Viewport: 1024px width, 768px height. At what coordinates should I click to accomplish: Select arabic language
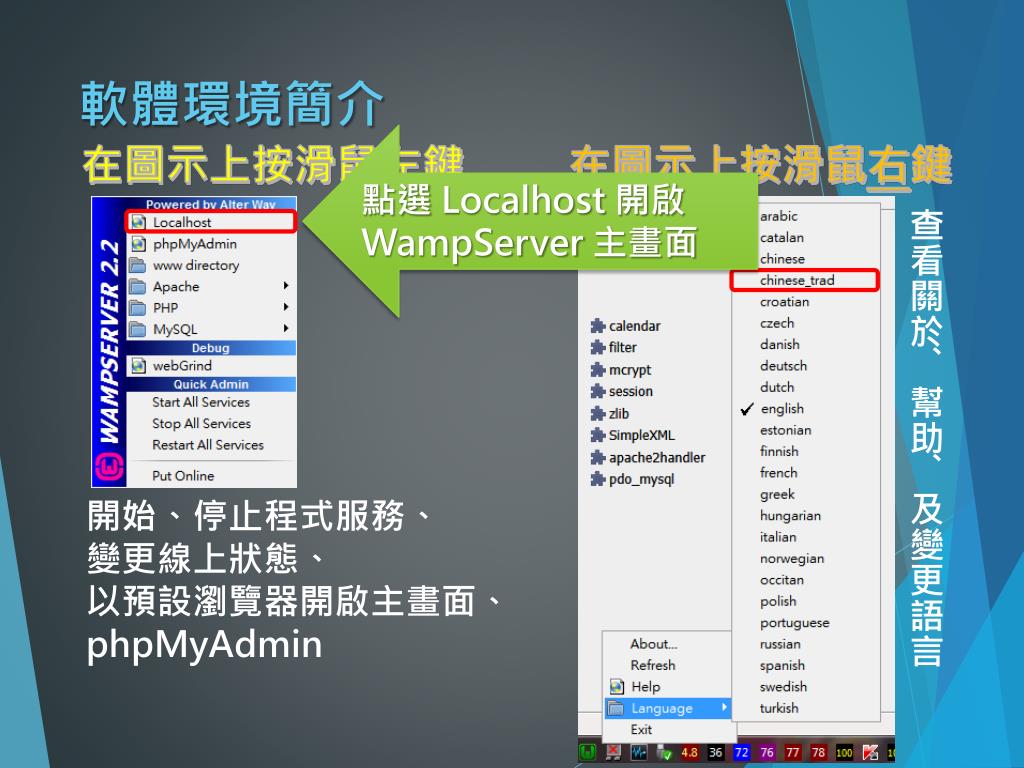(x=778, y=216)
